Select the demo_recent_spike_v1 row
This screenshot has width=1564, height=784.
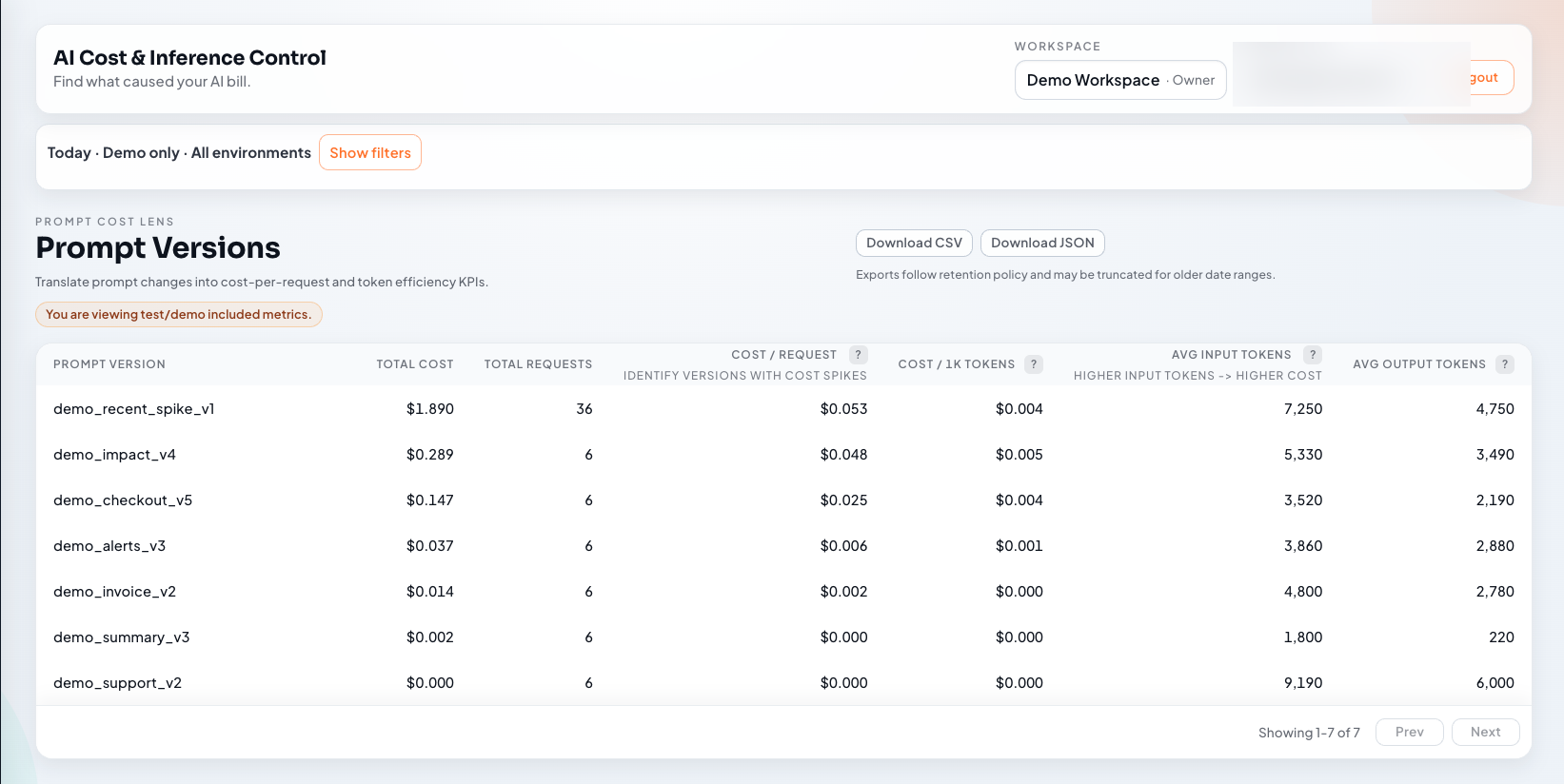[x=134, y=409]
